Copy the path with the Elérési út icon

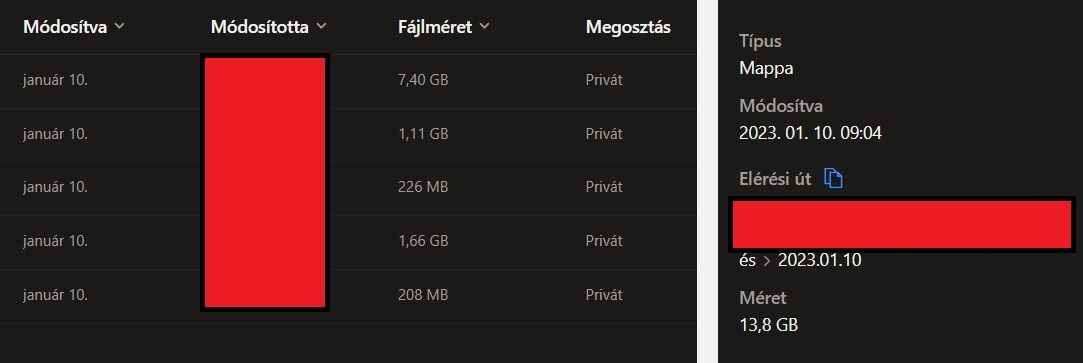click(834, 179)
